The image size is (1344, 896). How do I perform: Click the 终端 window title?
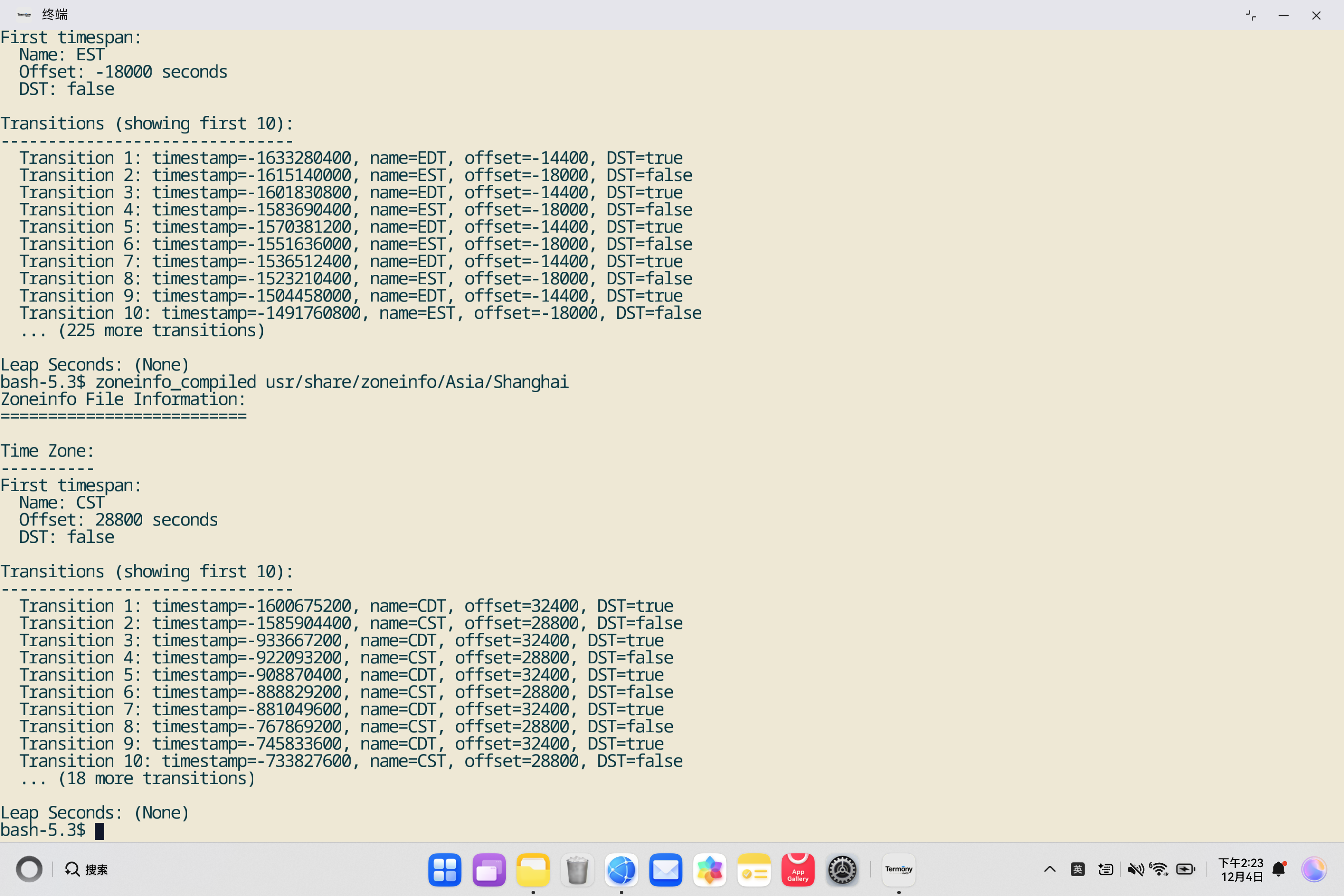click(55, 15)
